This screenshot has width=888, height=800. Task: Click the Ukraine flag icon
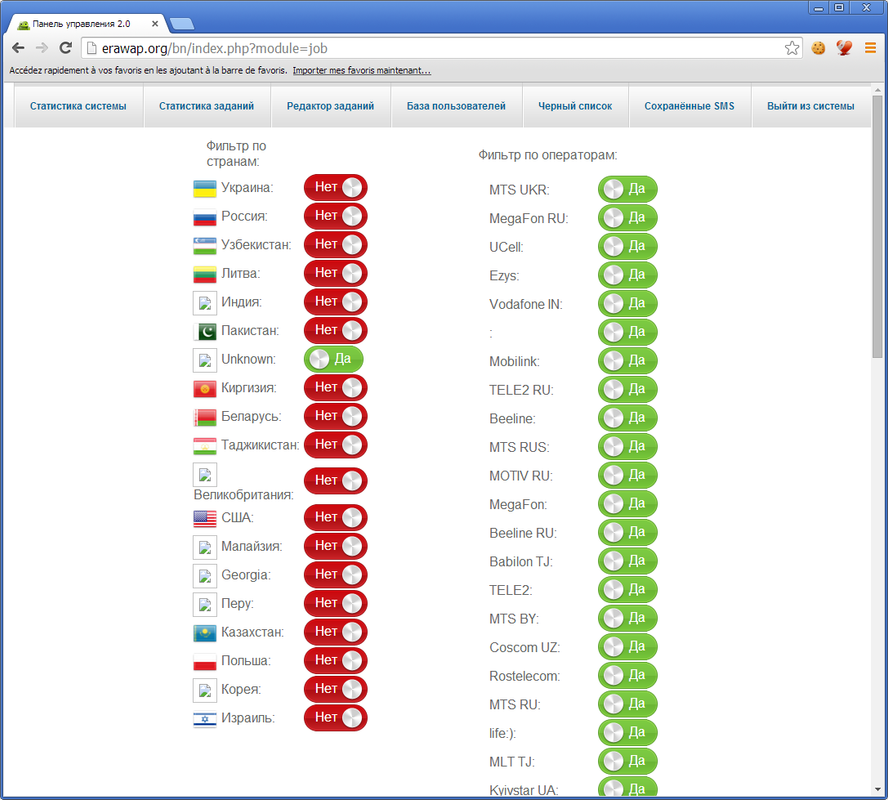coord(205,188)
